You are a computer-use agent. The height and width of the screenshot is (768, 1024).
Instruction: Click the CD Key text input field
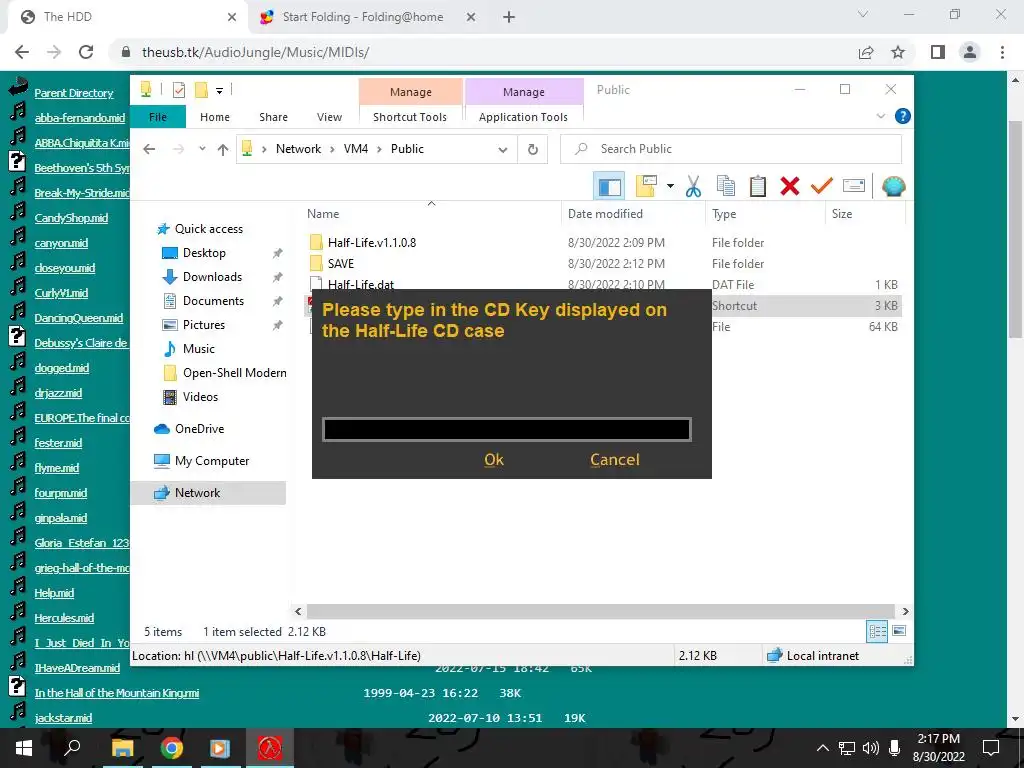pyautogui.click(x=507, y=429)
